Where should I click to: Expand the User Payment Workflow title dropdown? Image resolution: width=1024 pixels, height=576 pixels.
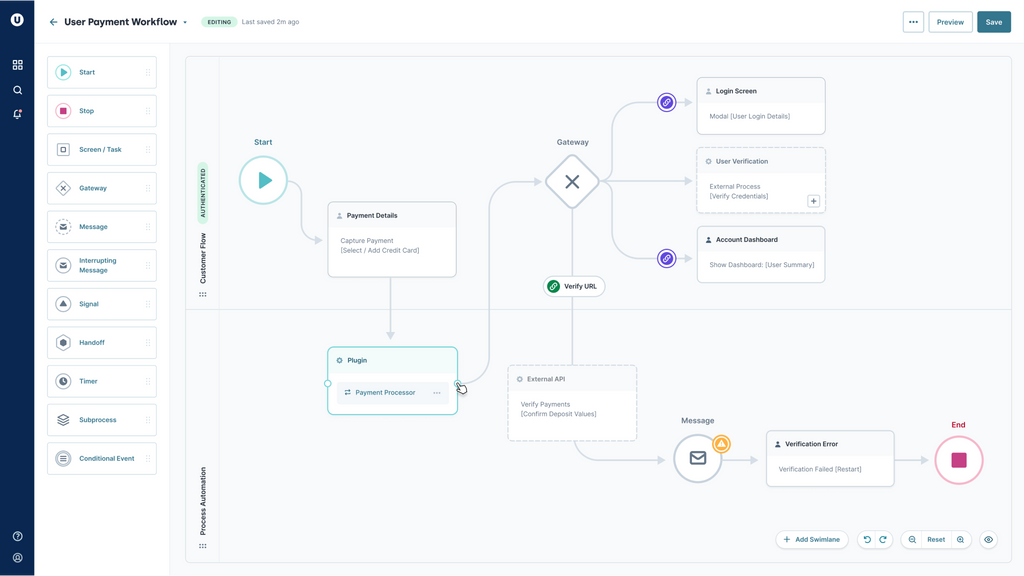[x=185, y=22]
